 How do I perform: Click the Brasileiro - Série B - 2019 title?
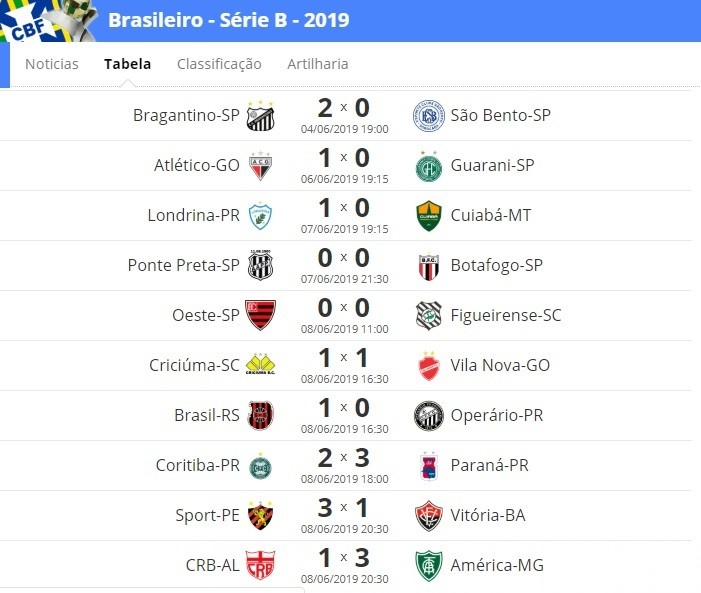[228, 20]
